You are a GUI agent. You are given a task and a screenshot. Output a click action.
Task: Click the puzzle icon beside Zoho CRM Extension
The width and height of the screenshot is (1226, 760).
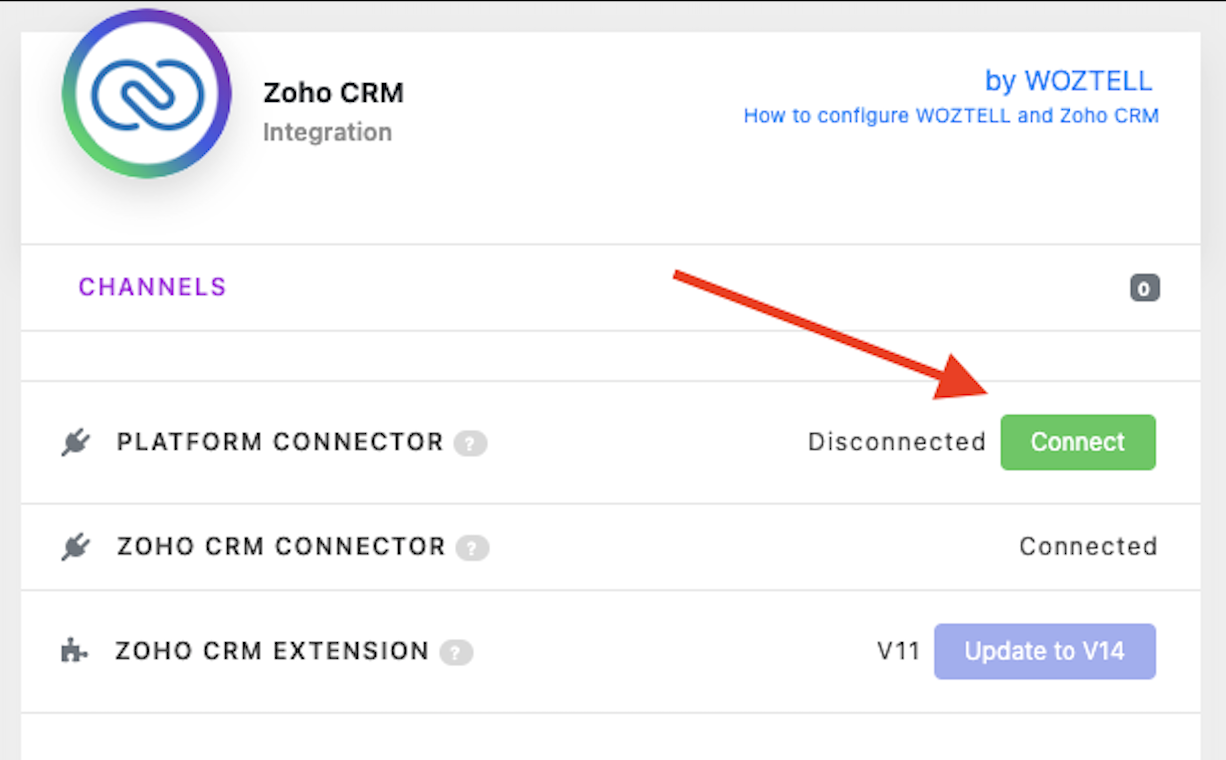pos(74,651)
